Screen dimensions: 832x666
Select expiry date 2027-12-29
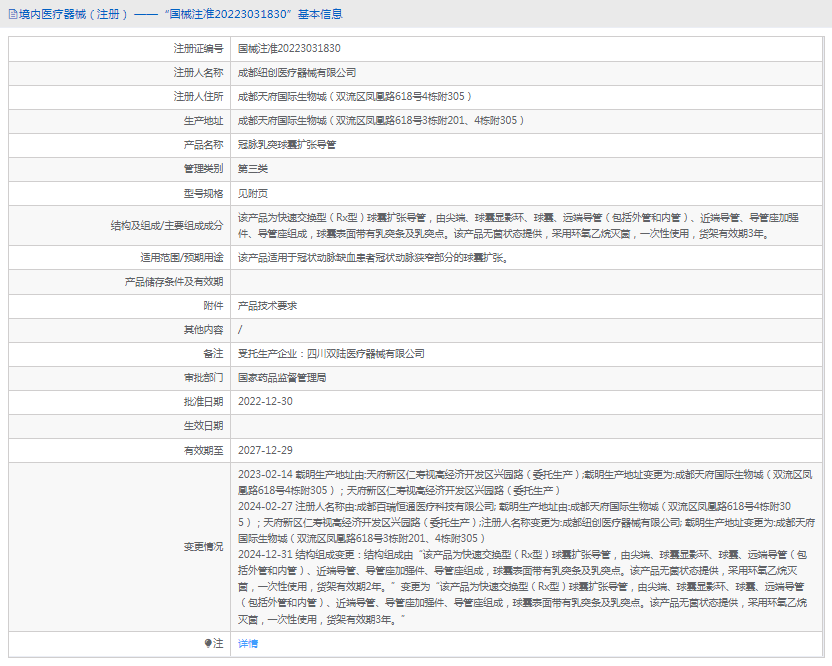click(x=265, y=451)
